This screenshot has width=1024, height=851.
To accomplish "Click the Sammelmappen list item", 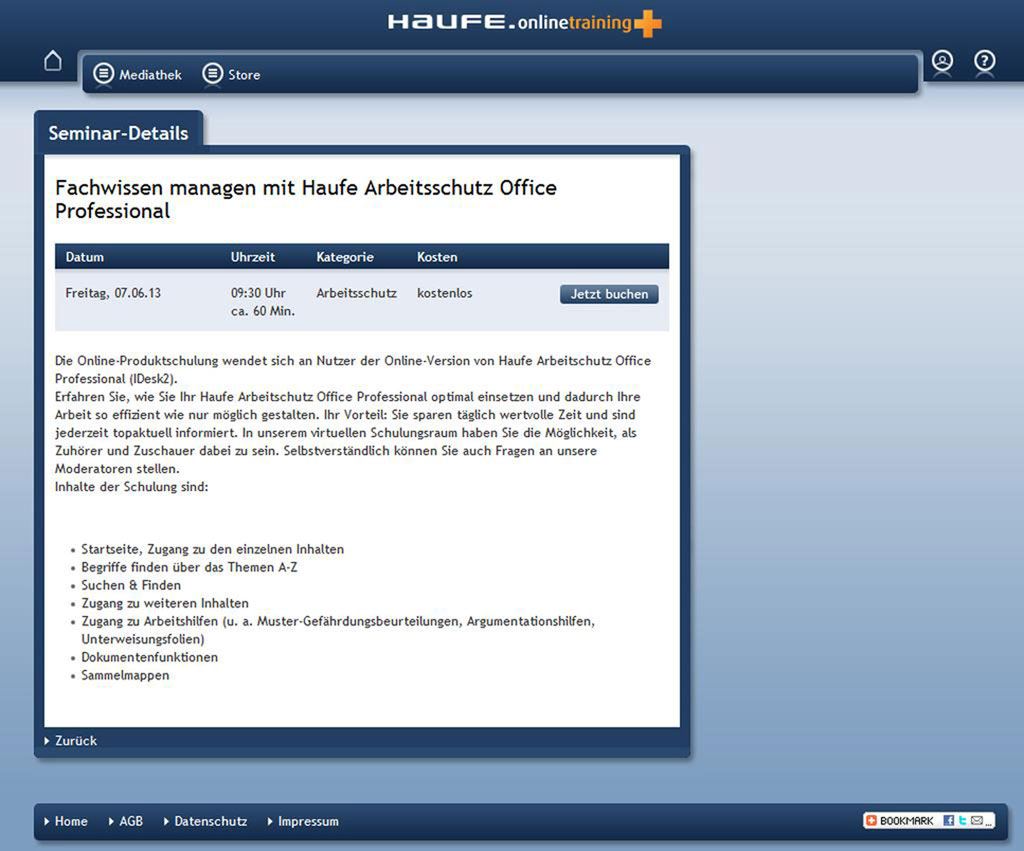I will coord(125,675).
